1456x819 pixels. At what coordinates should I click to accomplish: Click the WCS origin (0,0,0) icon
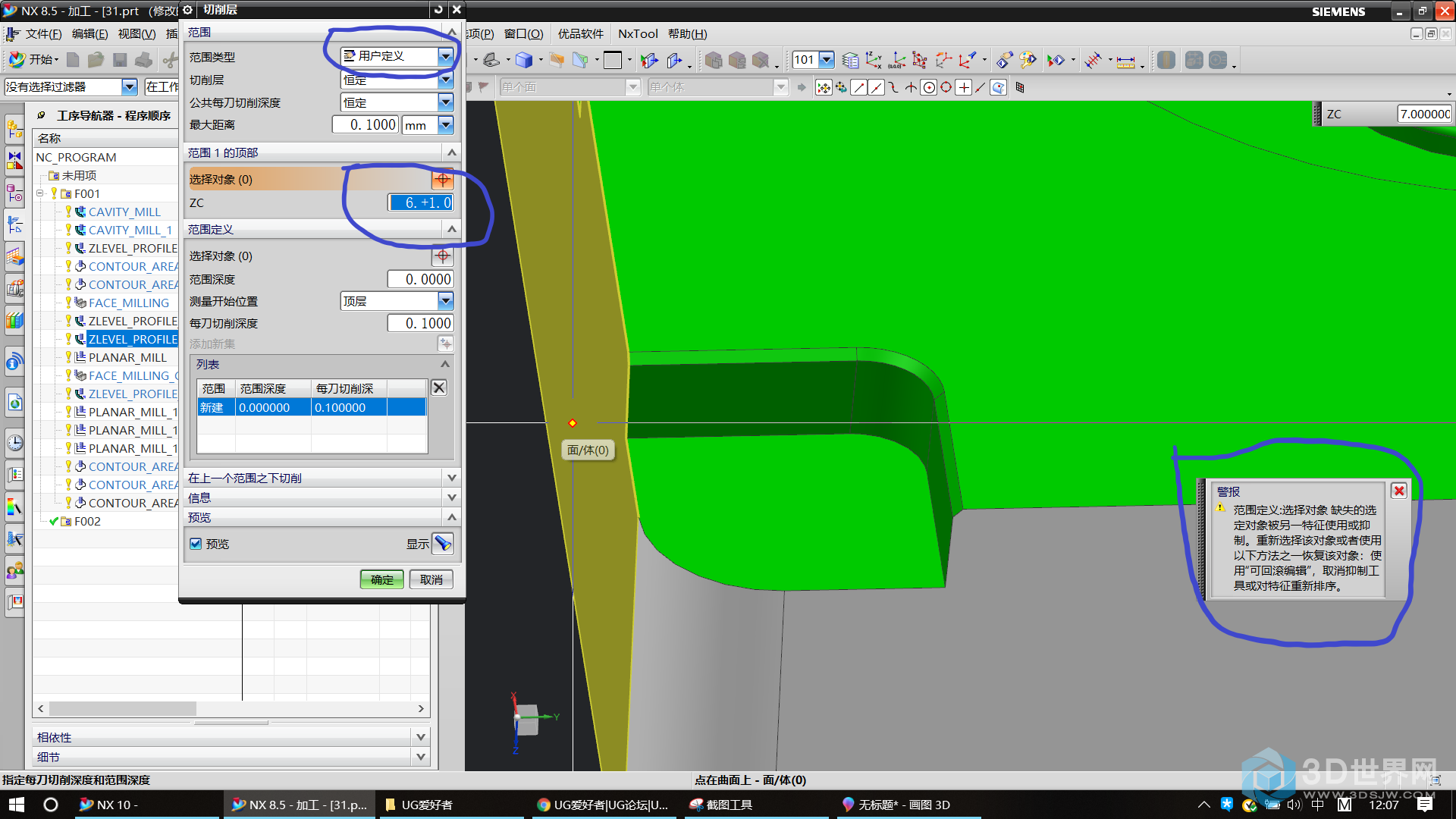pyautogui.click(x=897, y=60)
